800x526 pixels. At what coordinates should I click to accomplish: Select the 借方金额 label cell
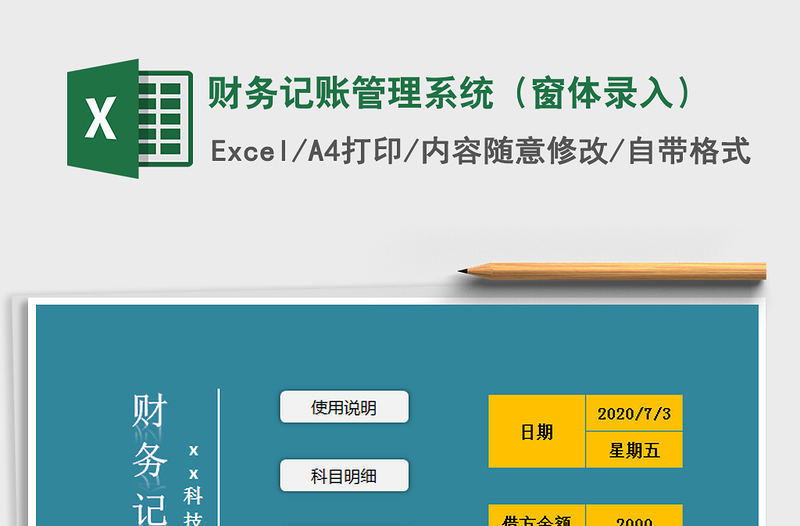point(537,518)
